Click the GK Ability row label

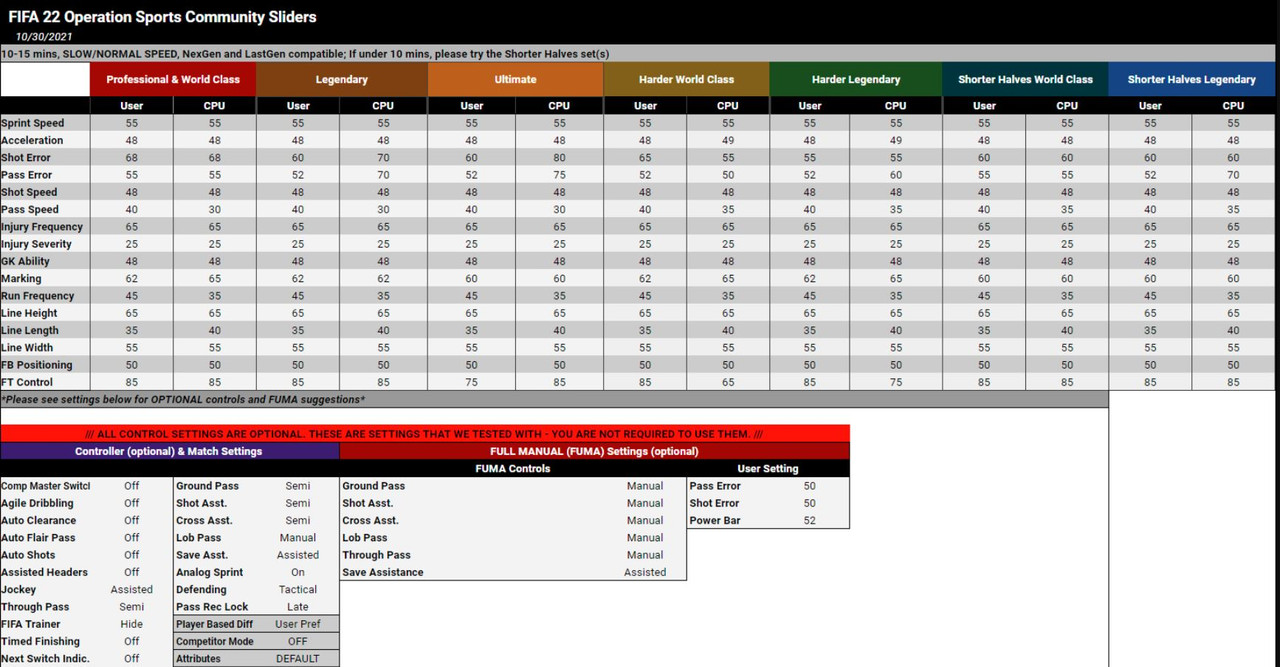pos(26,261)
